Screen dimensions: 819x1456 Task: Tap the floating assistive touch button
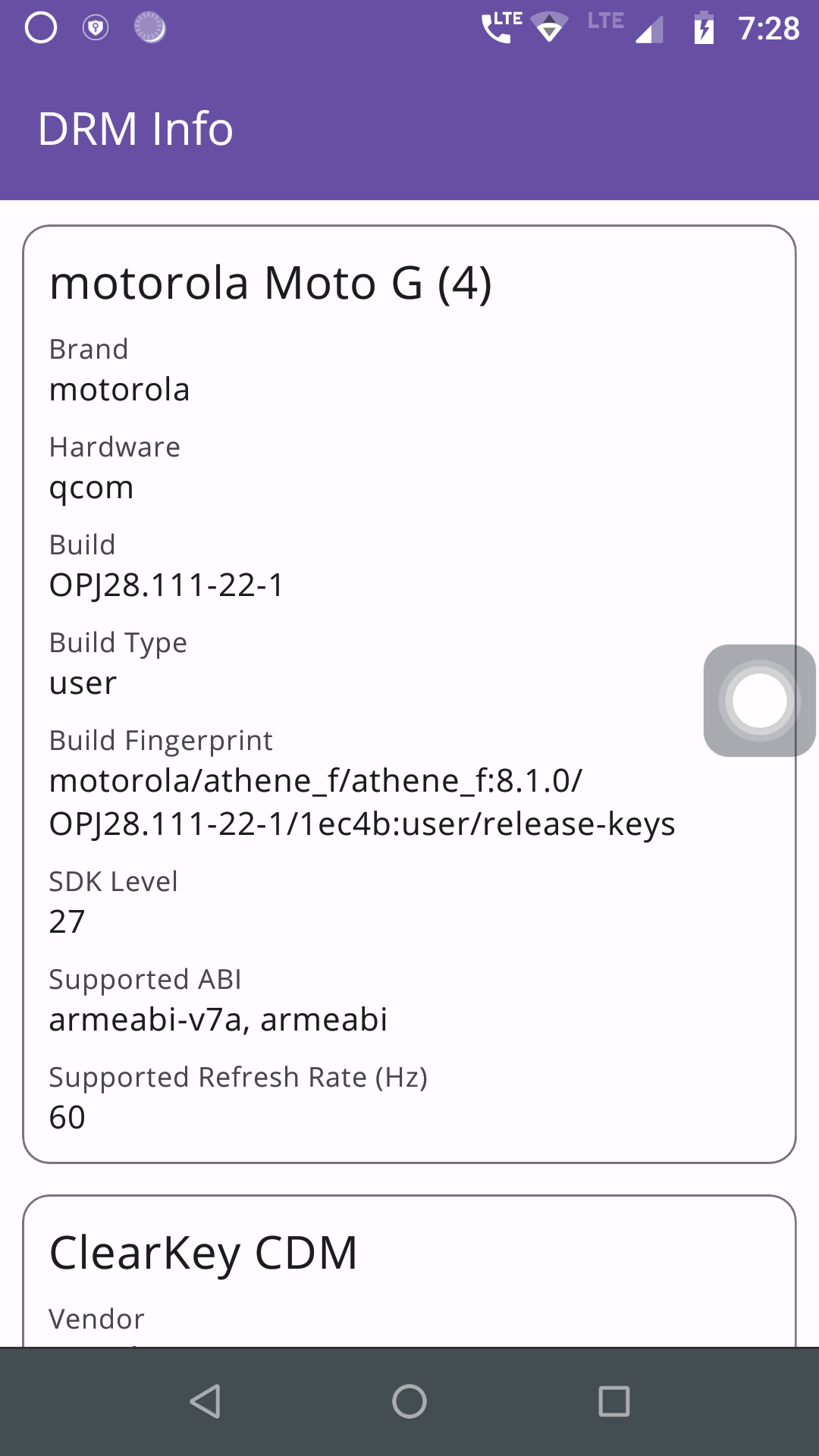pyautogui.click(x=759, y=701)
